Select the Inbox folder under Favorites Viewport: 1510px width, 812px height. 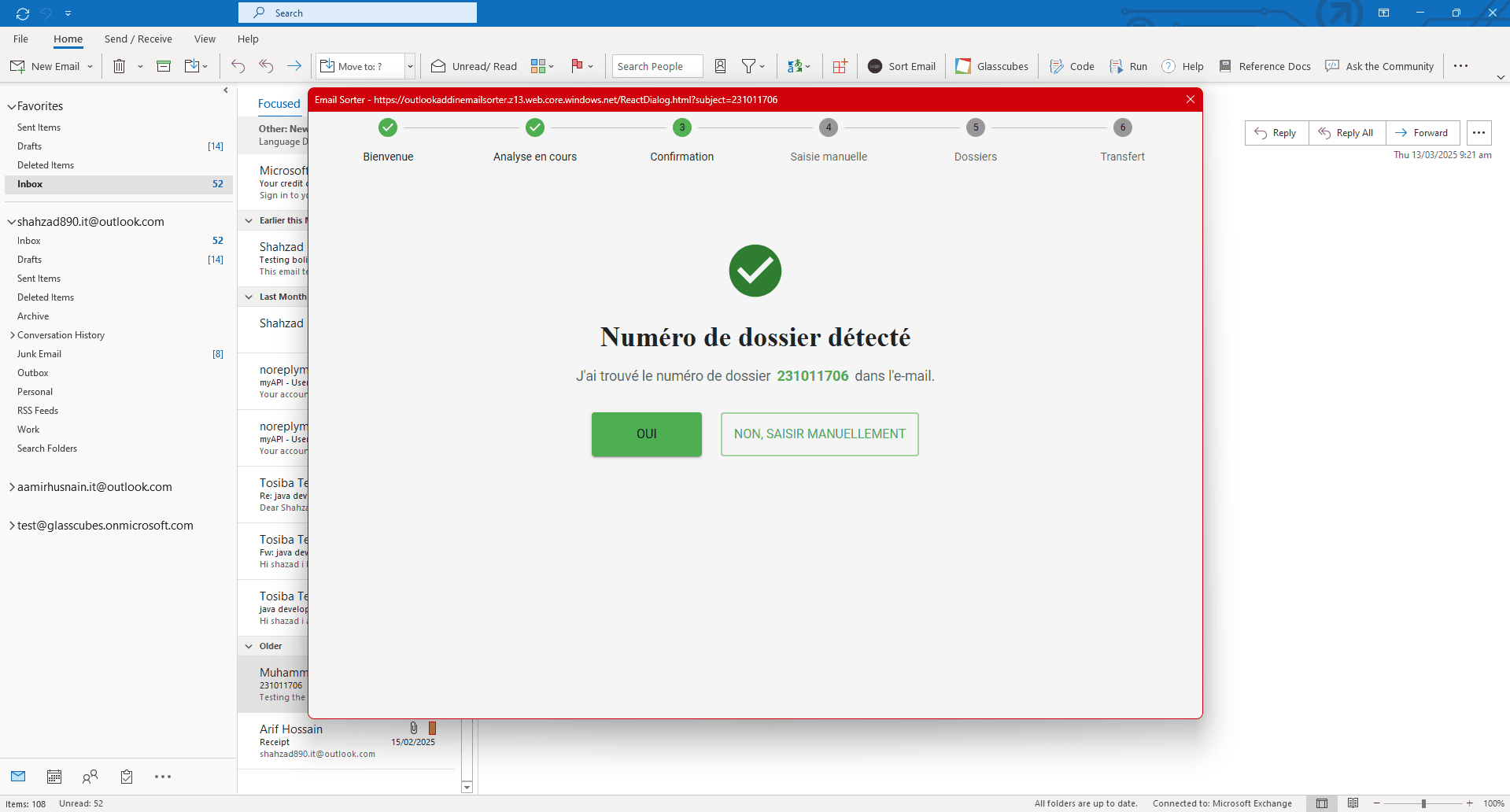tap(119, 184)
